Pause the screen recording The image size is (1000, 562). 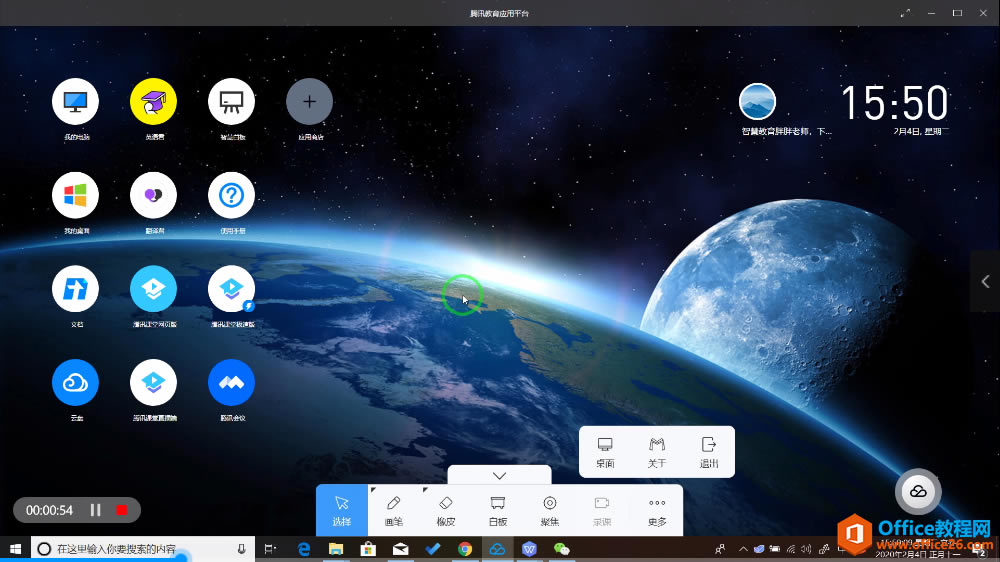[96, 510]
